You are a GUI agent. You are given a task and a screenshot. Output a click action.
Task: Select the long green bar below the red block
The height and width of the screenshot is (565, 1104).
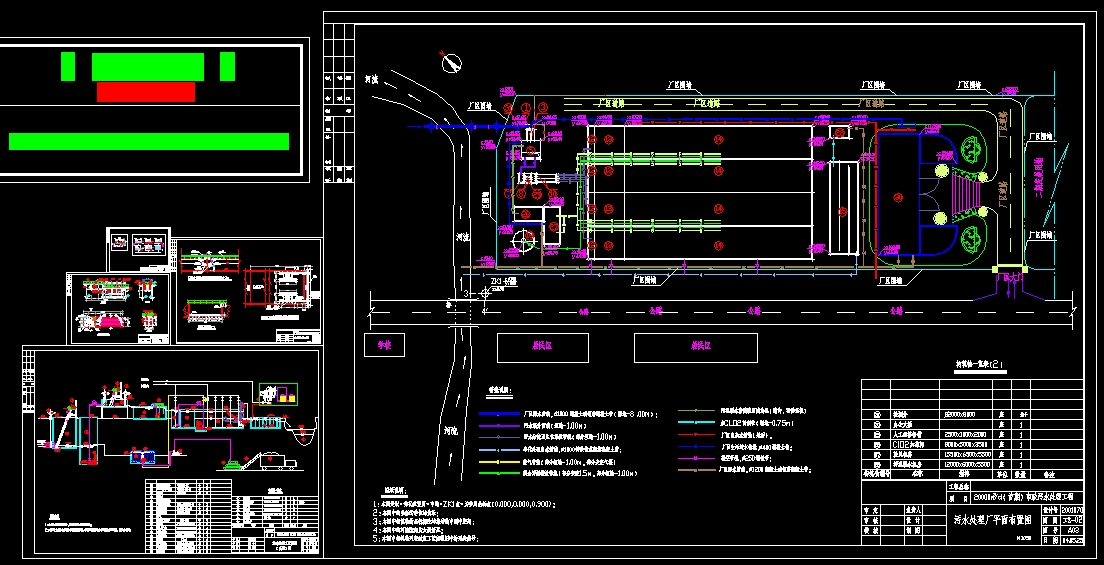pyautogui.click(x=149, y=142)
